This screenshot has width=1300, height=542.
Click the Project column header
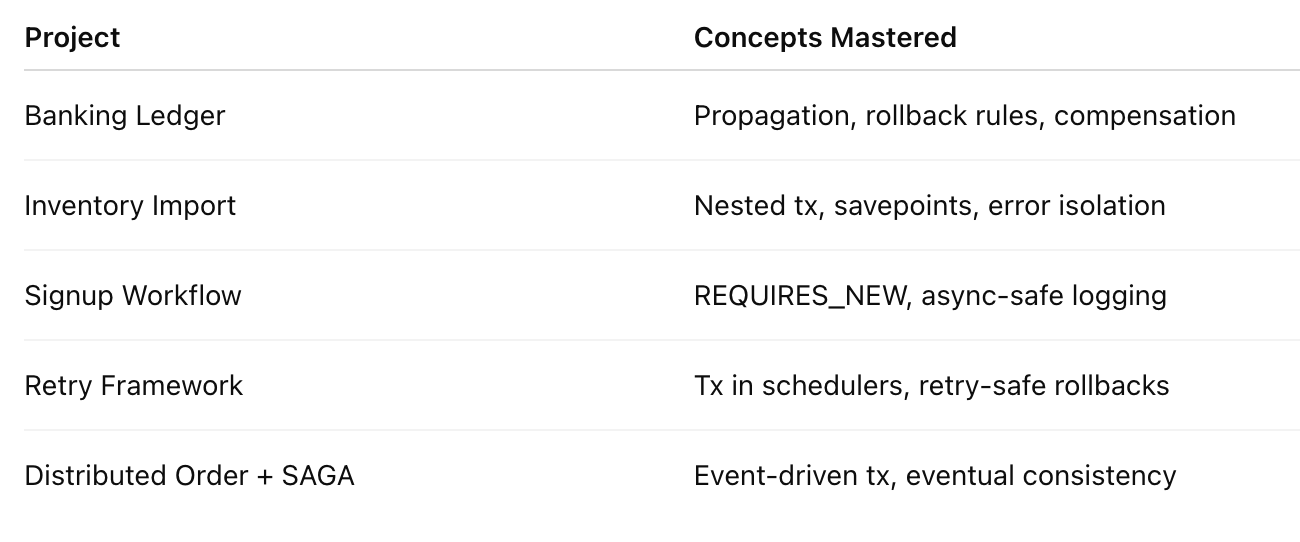pos(72,38)
